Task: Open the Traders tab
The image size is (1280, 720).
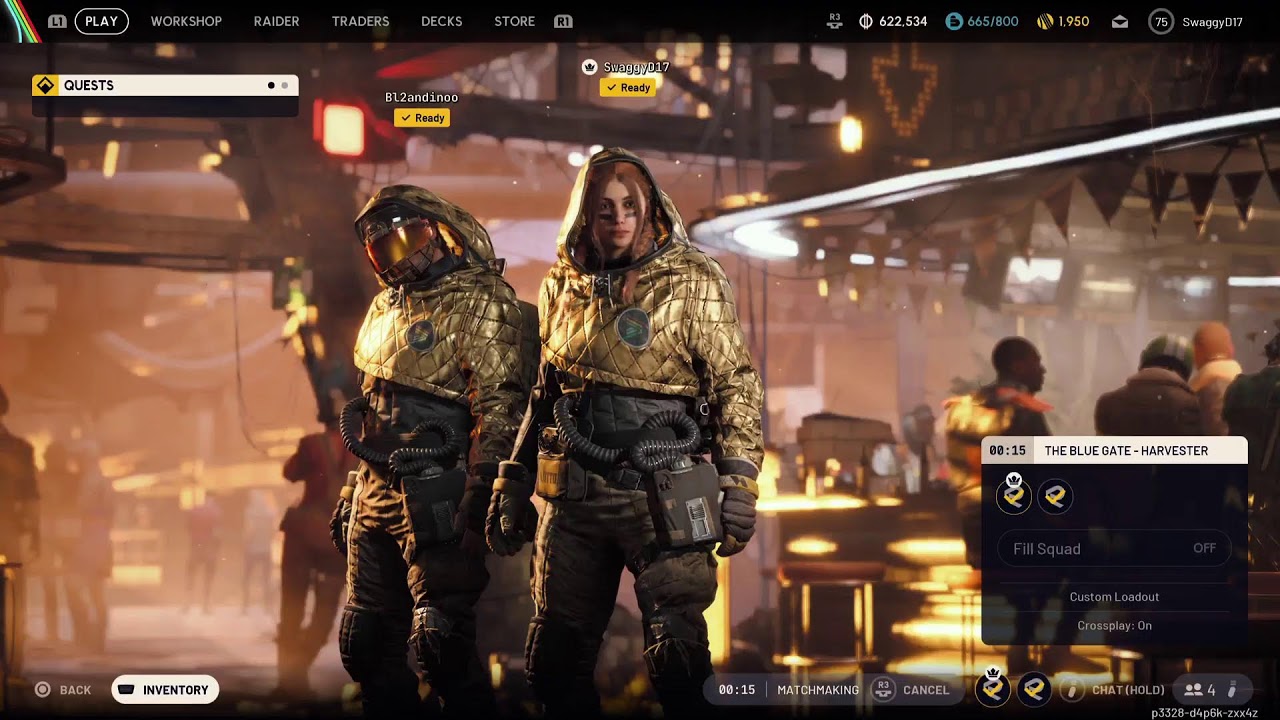Action: click(x=360, y=21)
